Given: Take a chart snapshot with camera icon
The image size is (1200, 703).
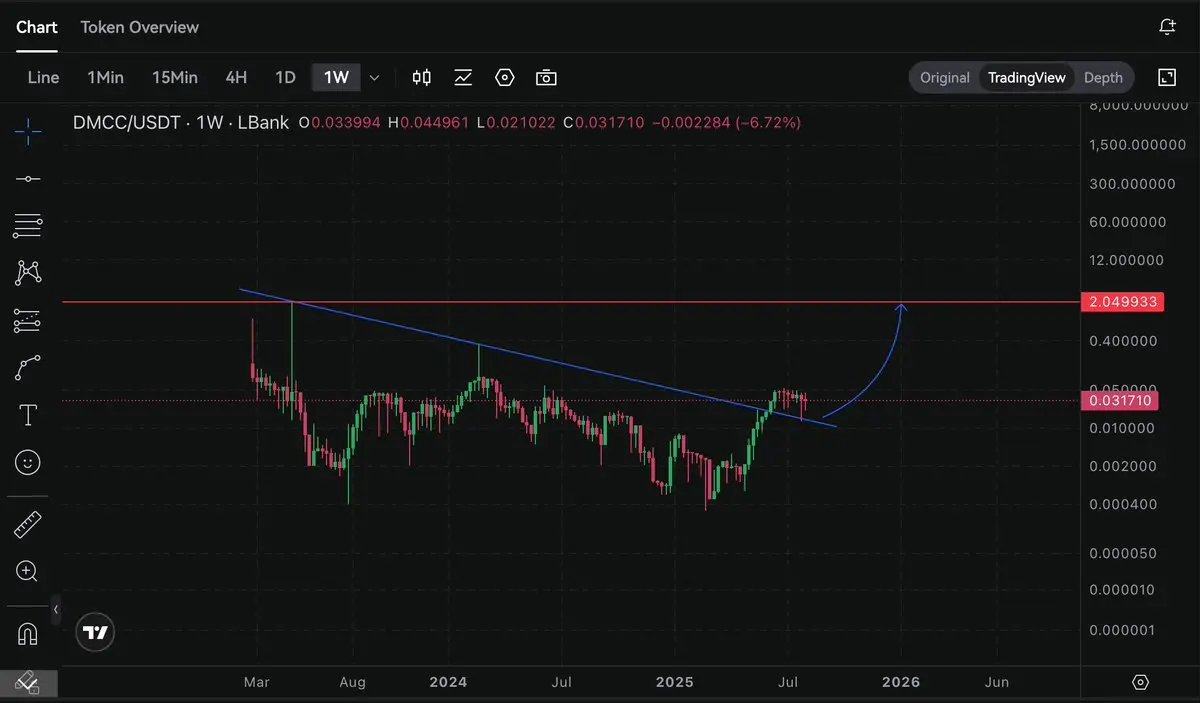Looking at the screenshot, I should (x=546, y=77).
